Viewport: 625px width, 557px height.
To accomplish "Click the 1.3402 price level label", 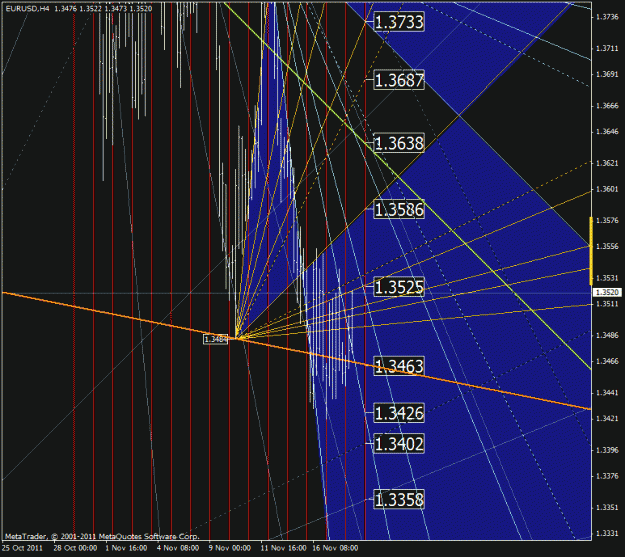I will [399, 443].
